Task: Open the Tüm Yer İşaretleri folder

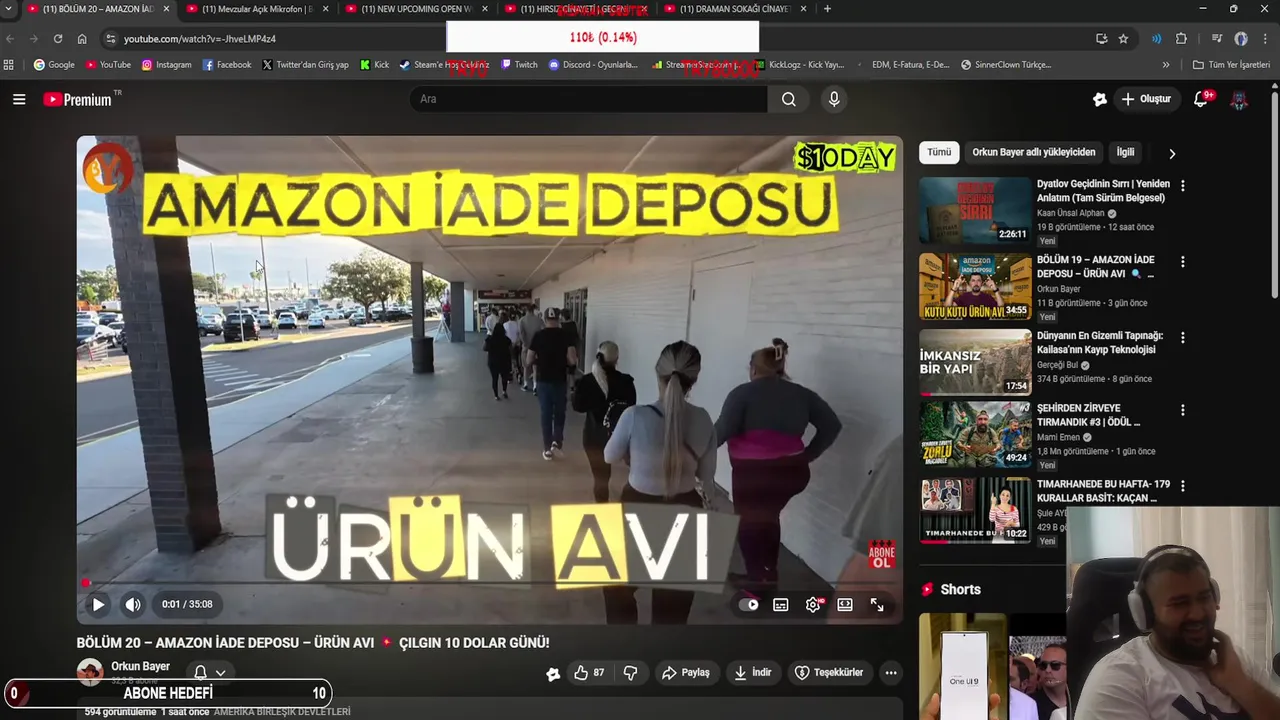Action: 1232,65
